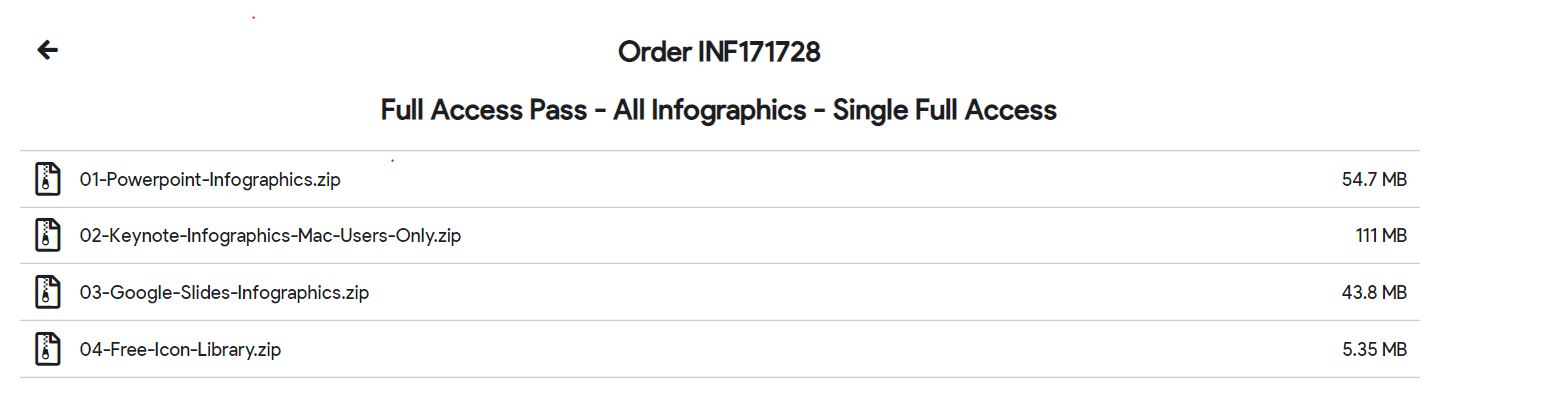The image size is (1558, 398).
Task: Click blank middle area of the Keynote row
Action: pos(900,236)
